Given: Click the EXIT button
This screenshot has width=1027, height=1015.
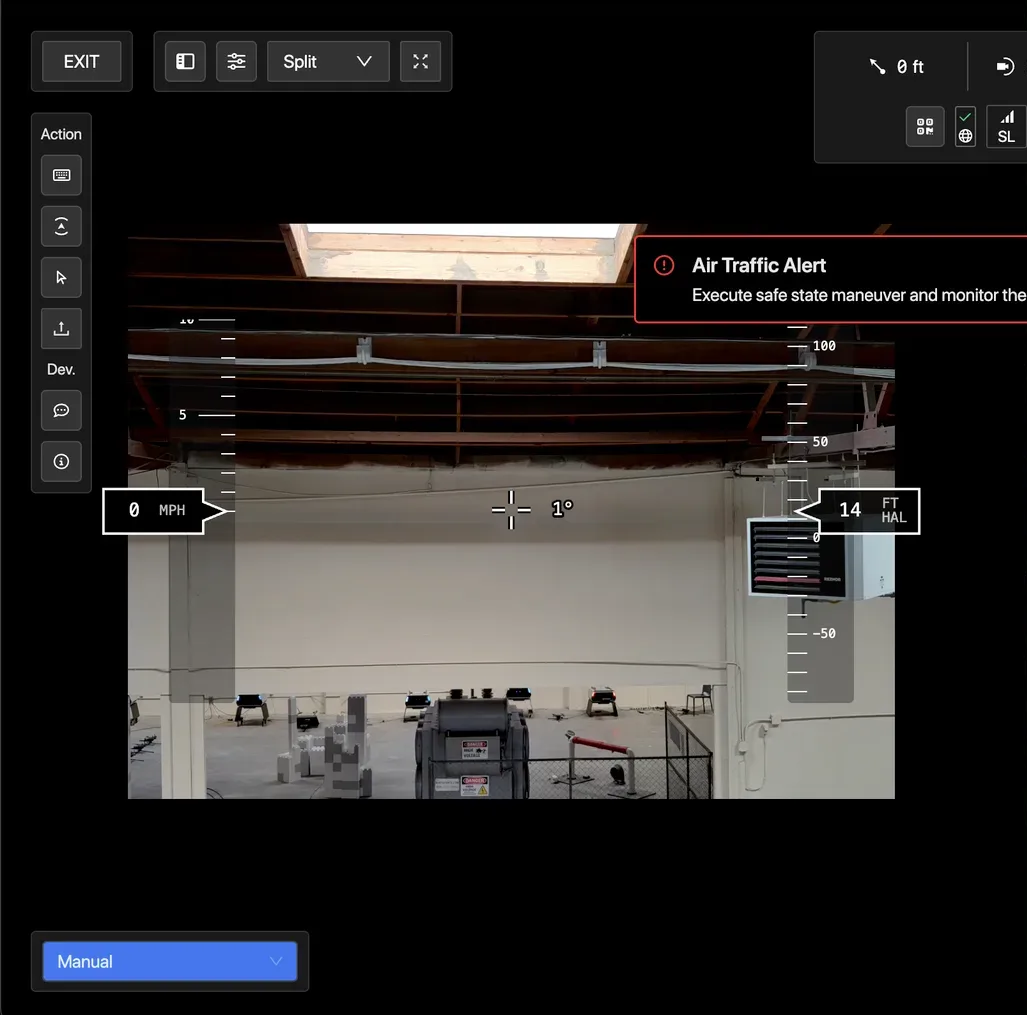Looking at the screenshot, I should tap(81, 62).
